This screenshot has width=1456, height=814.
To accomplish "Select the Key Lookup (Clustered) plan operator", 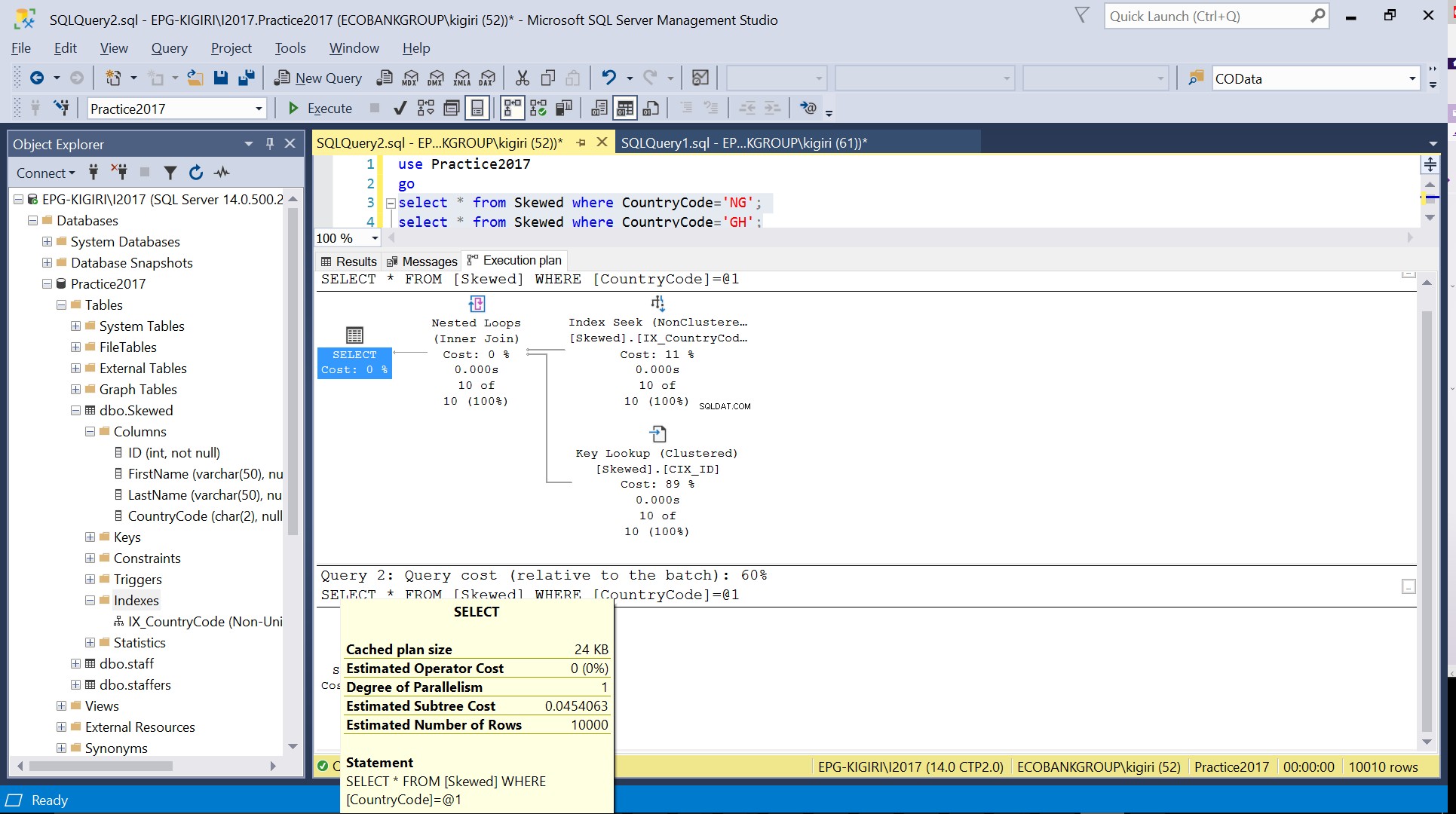I will click(x=657, y=480).
